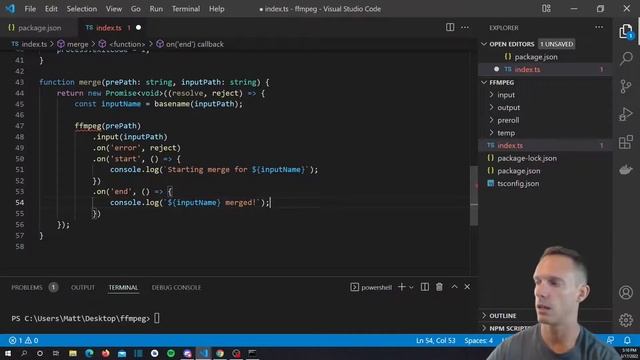Open the Help menu
This screenshot has height=360, width=640.
(x=216, y=9)
